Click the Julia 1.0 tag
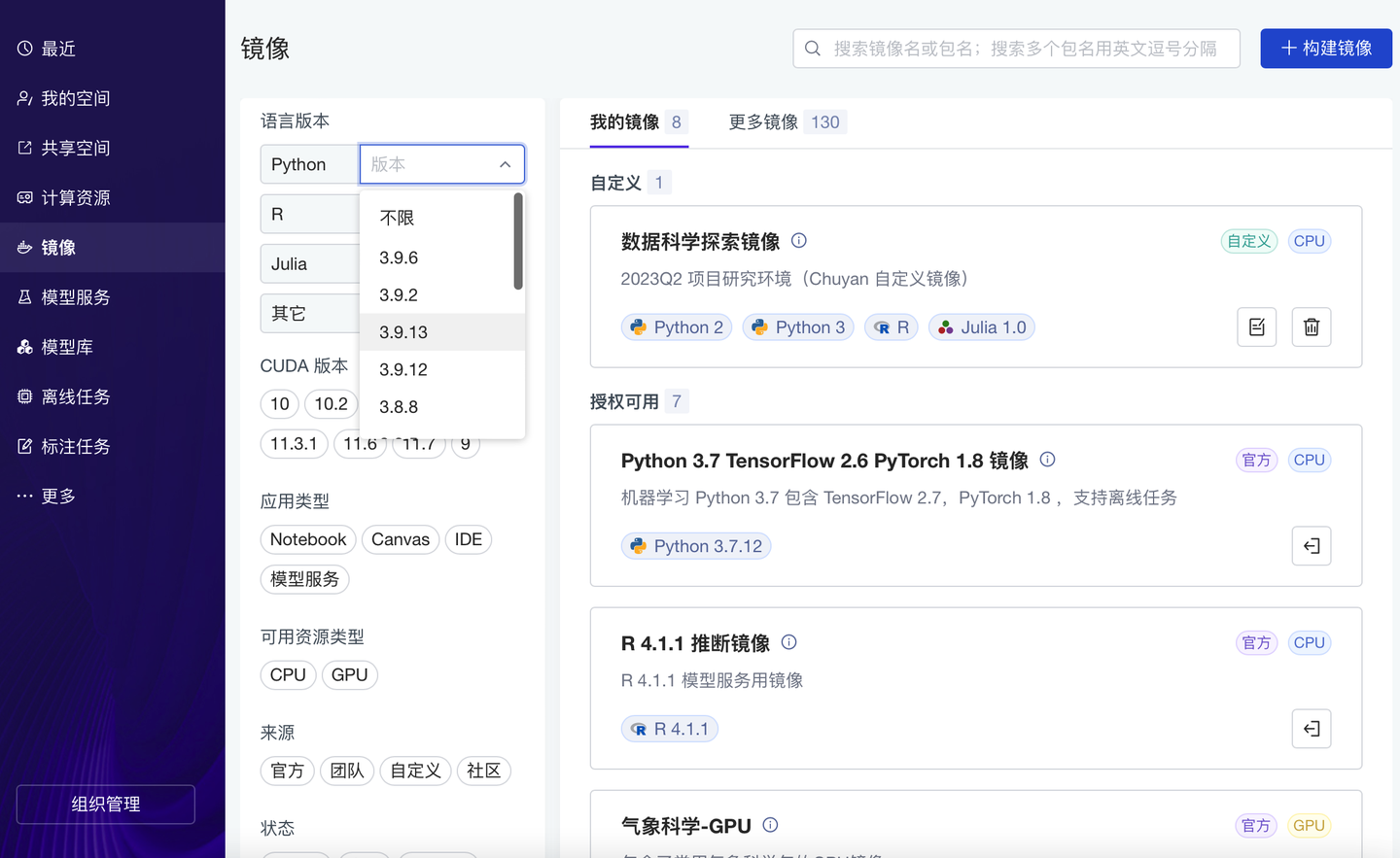 [x=982, y=327]
